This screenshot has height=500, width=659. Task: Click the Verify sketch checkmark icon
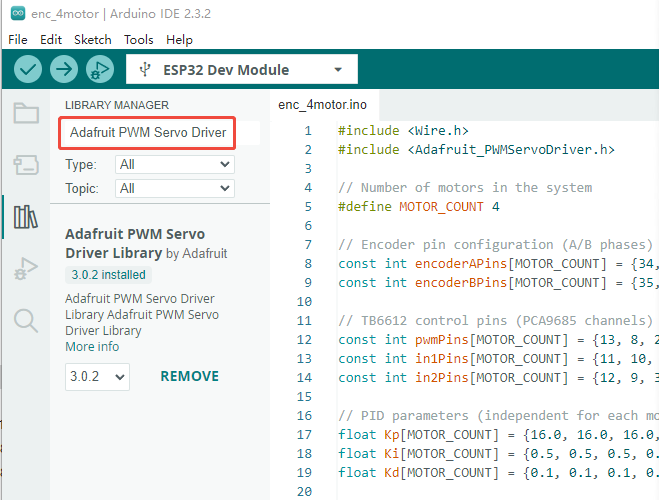pos(28,69)
